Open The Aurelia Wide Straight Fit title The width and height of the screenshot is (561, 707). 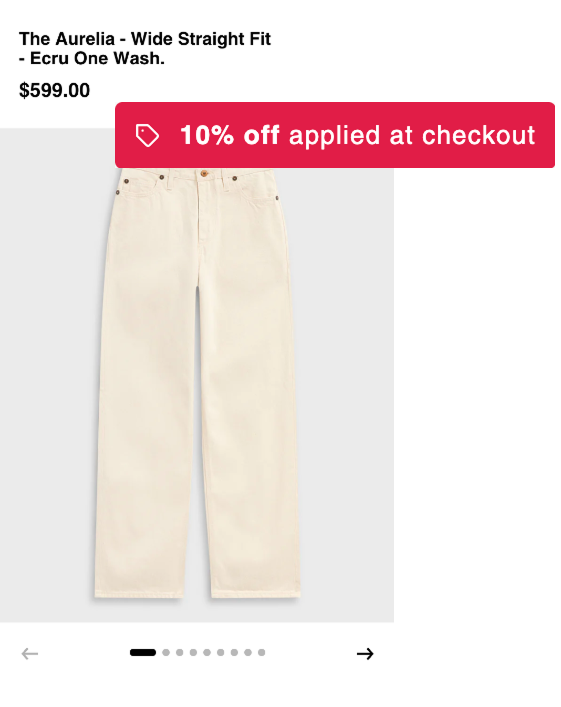pyautogui.click(x=145, y=48)
